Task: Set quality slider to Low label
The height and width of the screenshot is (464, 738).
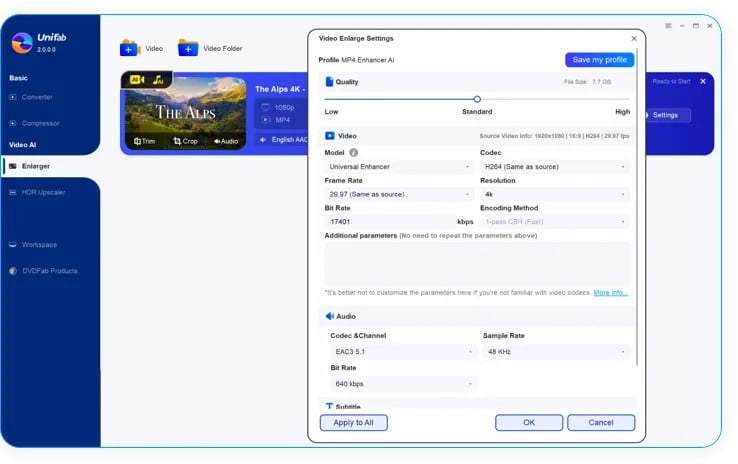Action: (x=331, y=112)
